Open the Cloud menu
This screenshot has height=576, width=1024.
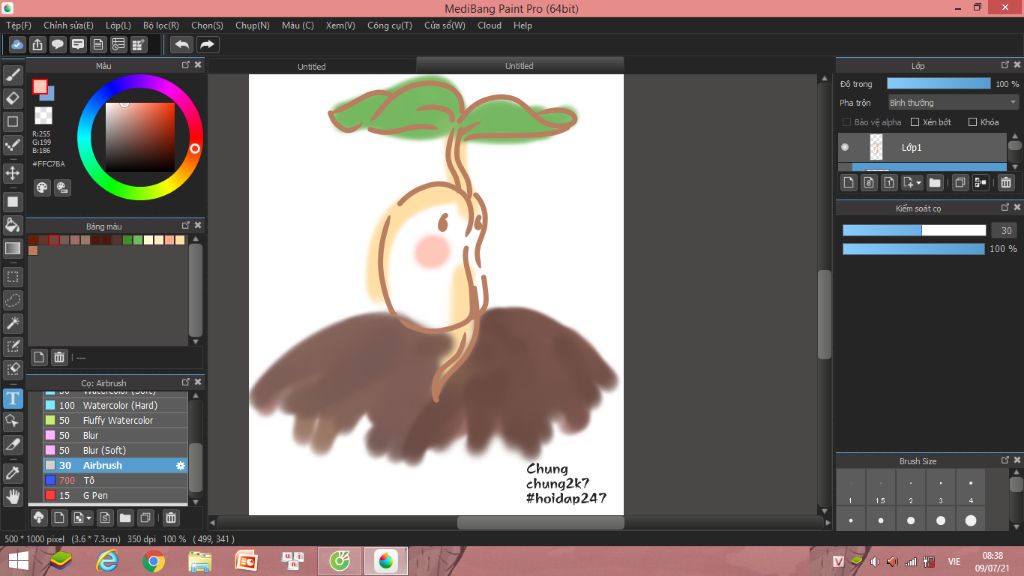click(489, 25)
